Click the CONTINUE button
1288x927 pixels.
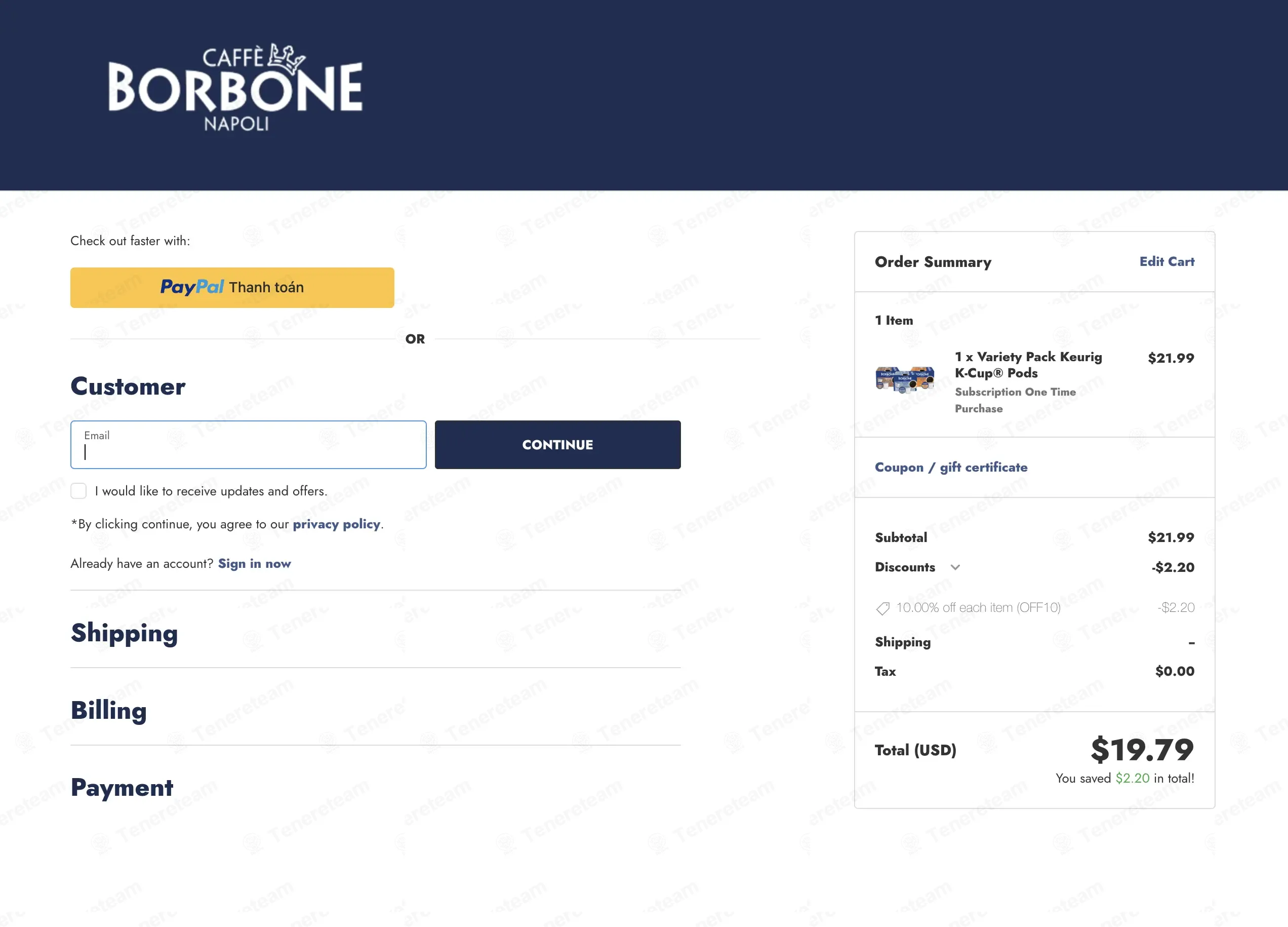click(558, 445)
